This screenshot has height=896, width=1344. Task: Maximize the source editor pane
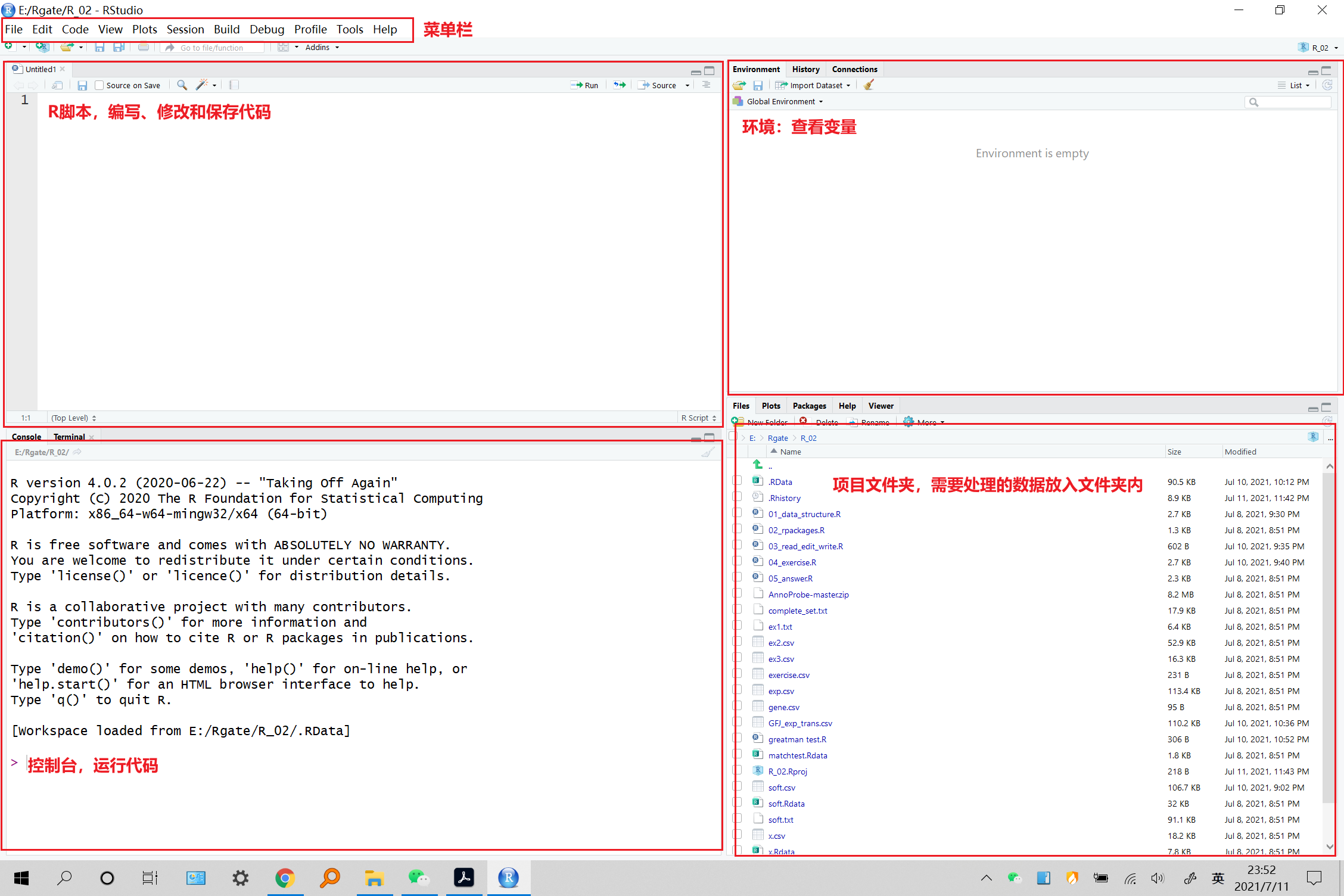coord(710,71)
